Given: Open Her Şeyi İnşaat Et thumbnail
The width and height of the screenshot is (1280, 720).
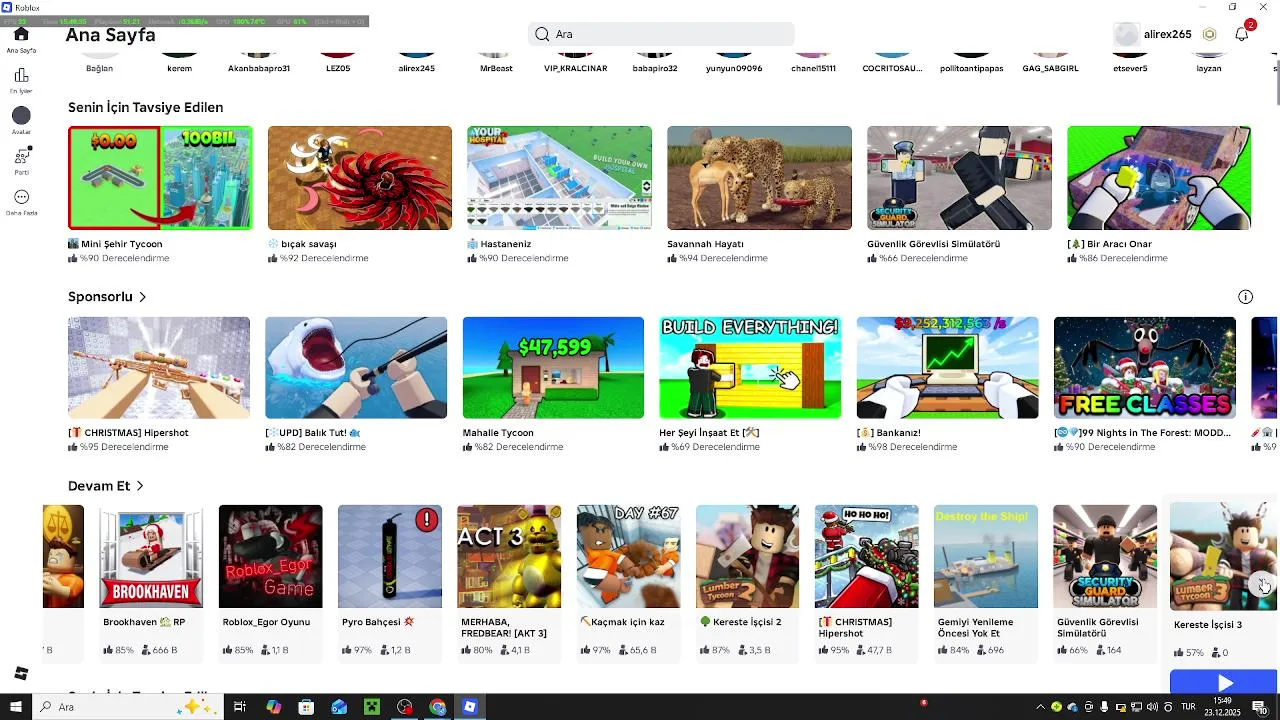Looking at the screenshot, I should (x=750, y=368).
